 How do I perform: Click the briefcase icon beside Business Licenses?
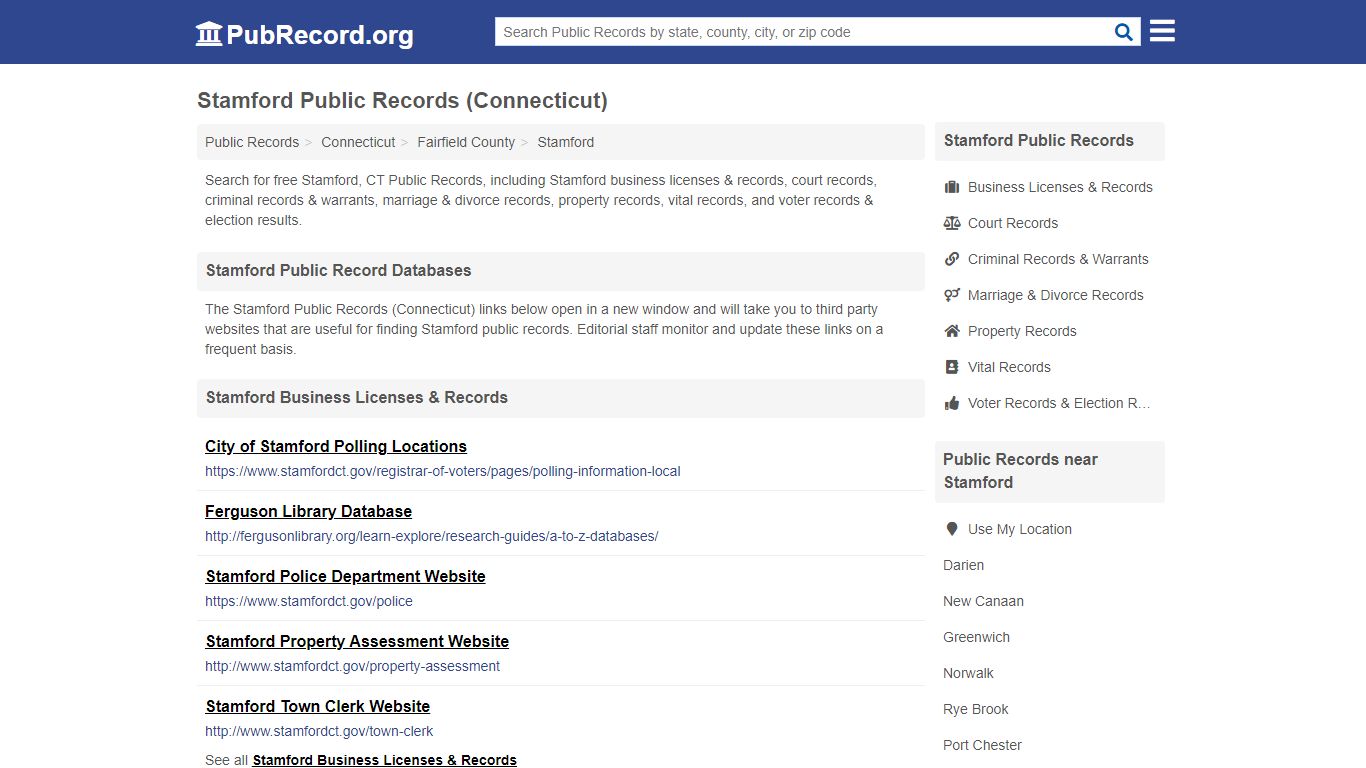(x=952, y=187)
